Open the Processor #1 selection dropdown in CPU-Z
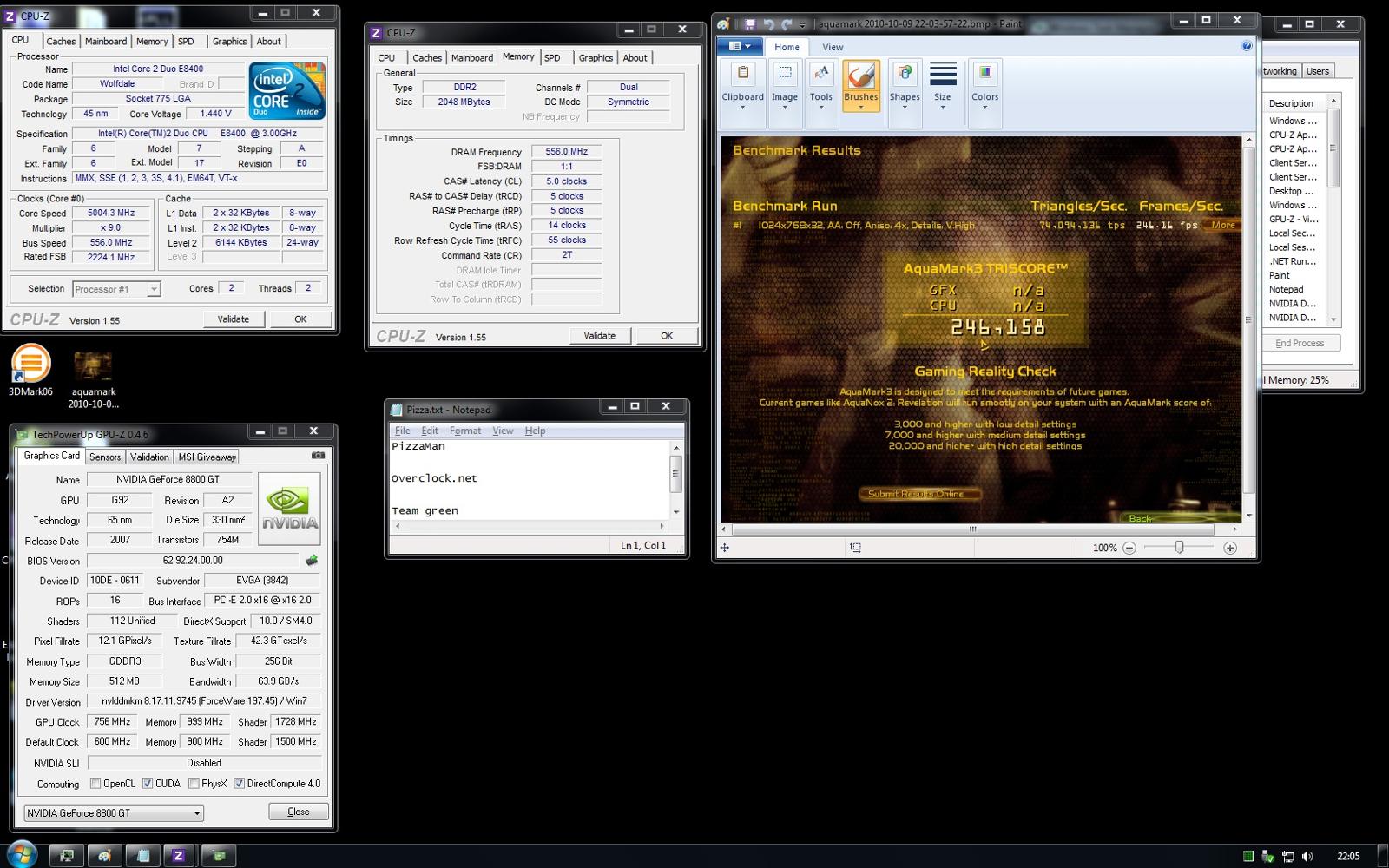 coord(116,289)
